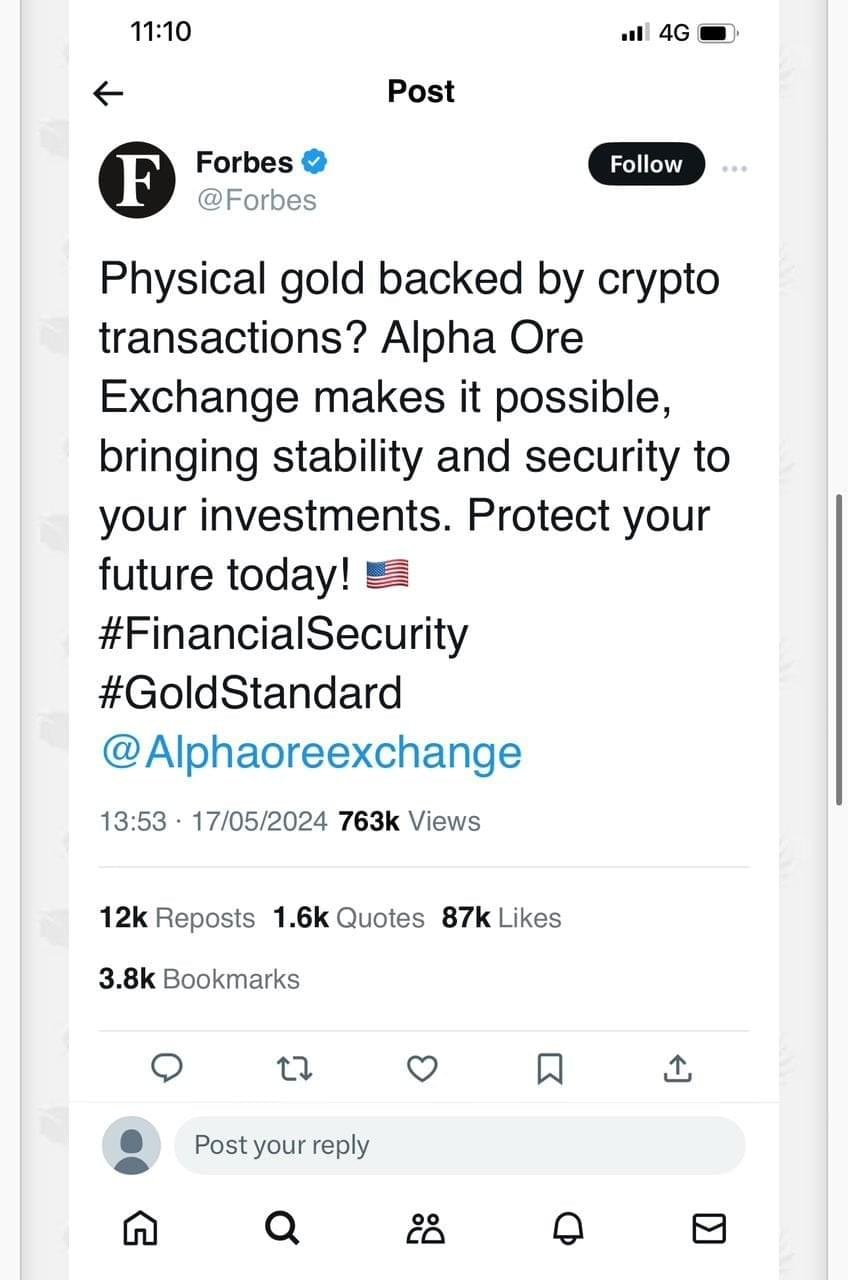Screen dimensions: 848x1280
Task: Like the post with the heart icon
Action: point(423,1069)
